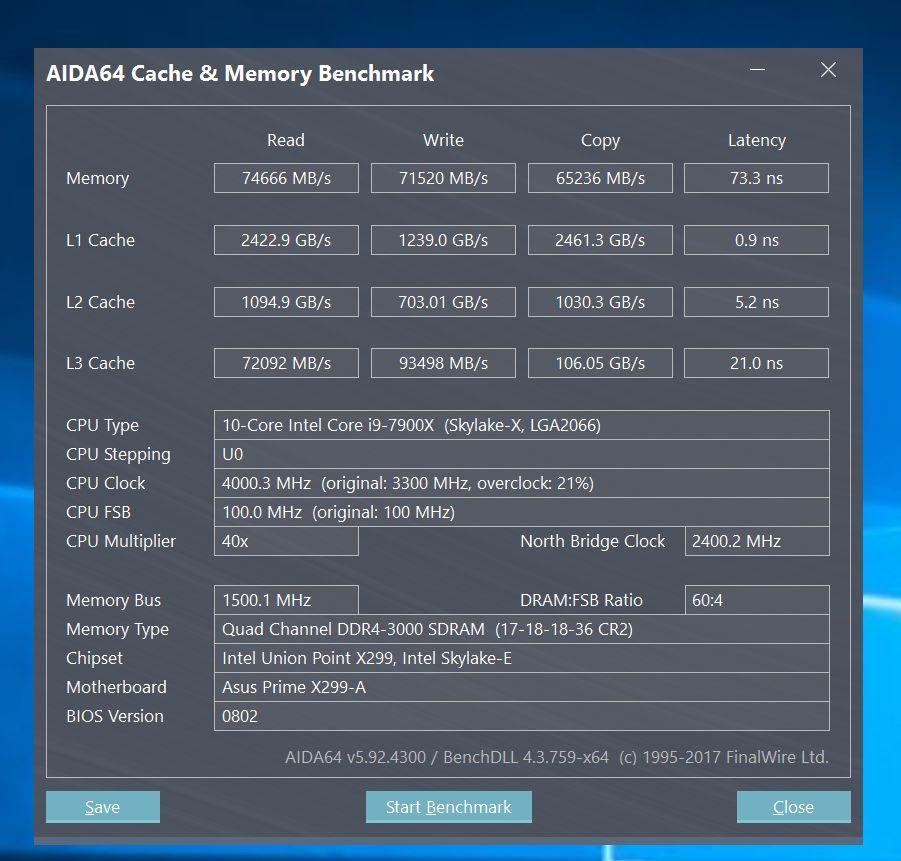Click the CPU Type field
Image resolution: width=901 pixels, height=861 pixels.
pyautogui.click(x=521, y=425)
